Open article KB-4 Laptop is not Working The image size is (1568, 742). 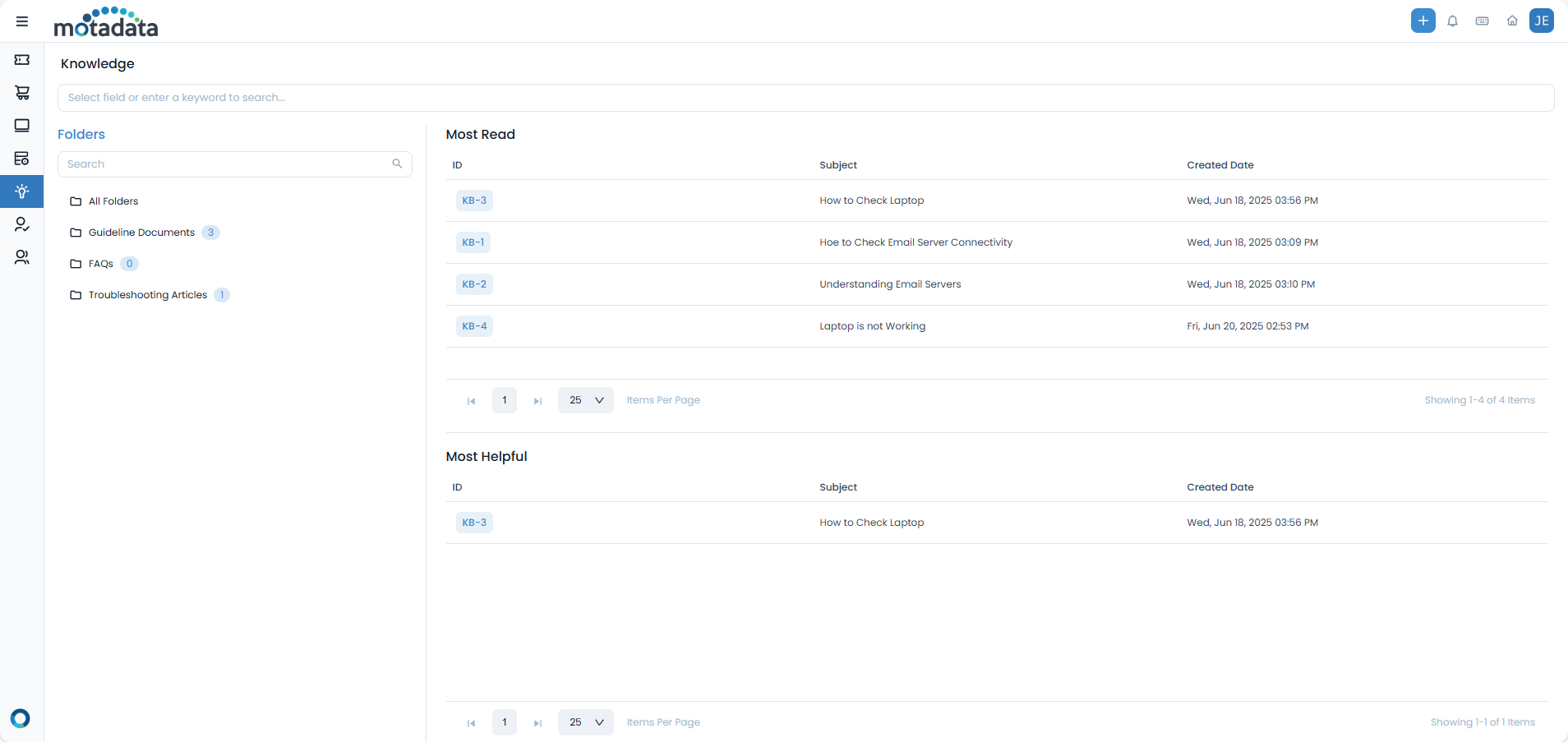click(x=474, y=325)
